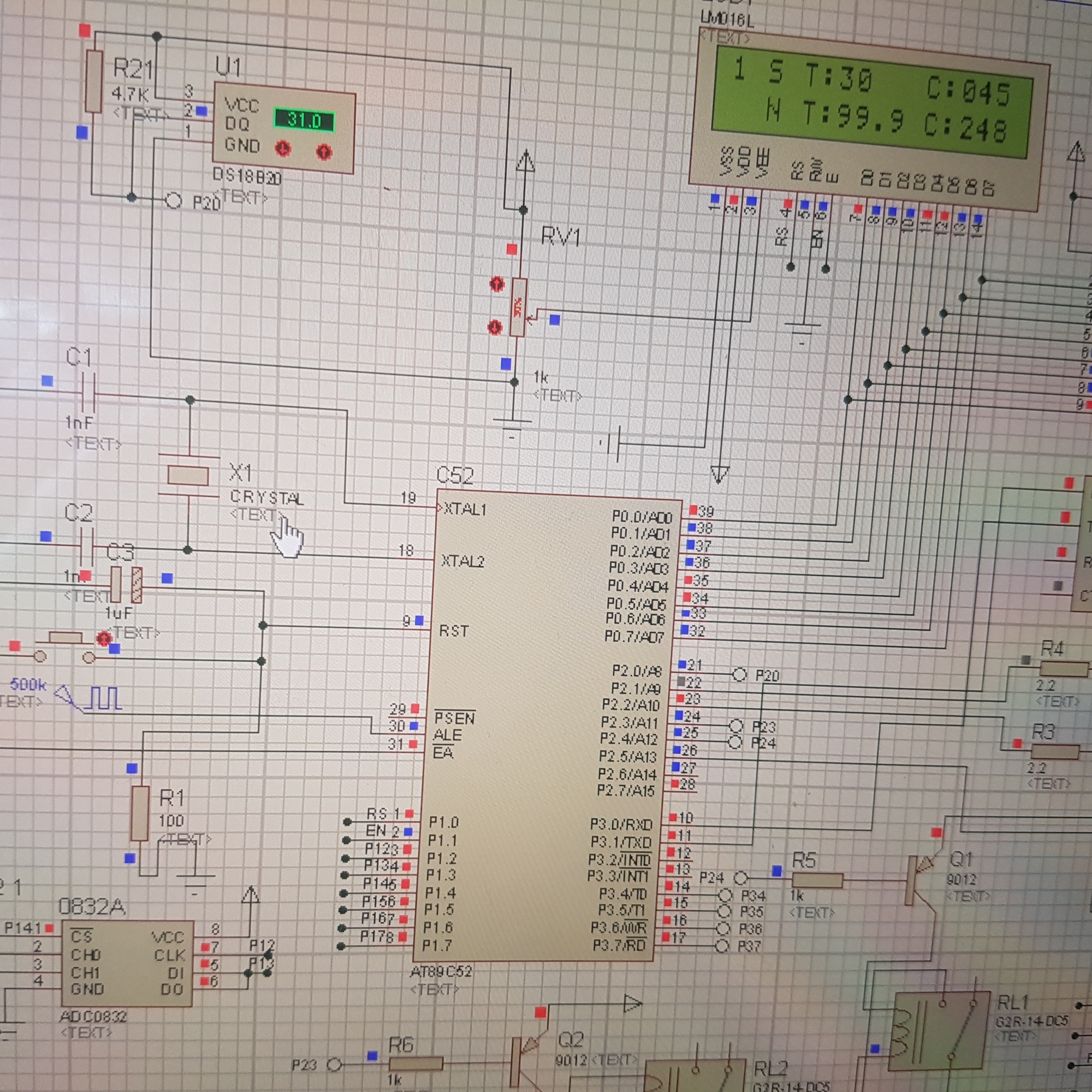Click RV1 potentiometer lower red arrow

tap(495, 327)
